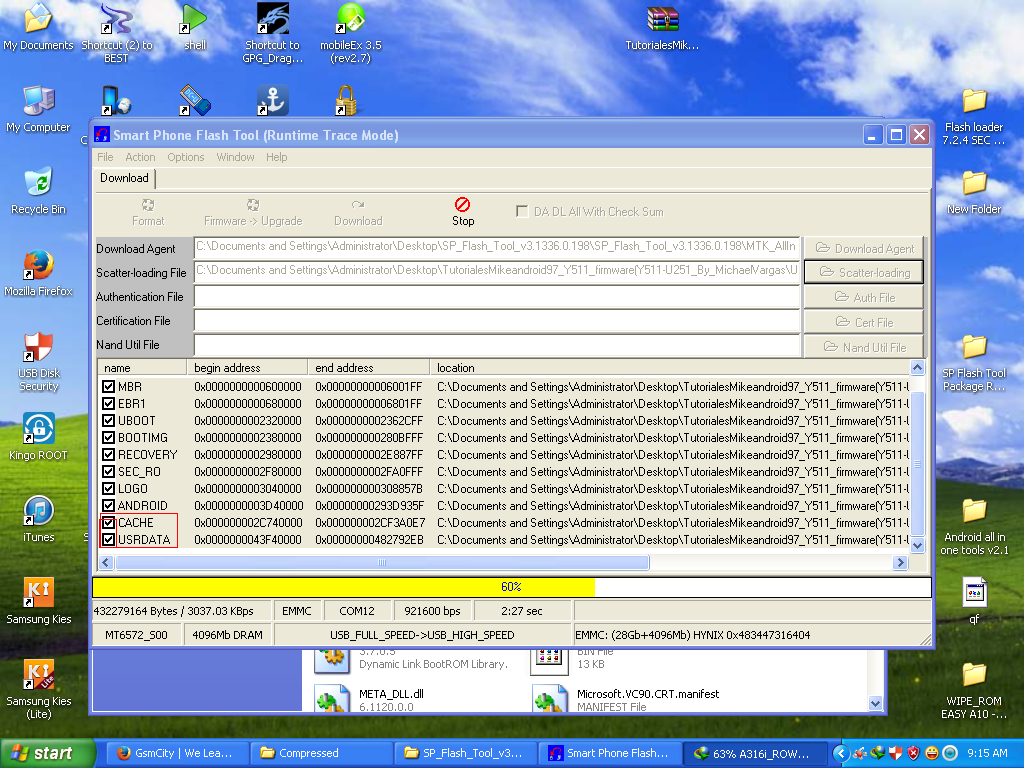Select the Download tab
The height and width of the screenshot is (768, 1024).
[x=124, y=178]
